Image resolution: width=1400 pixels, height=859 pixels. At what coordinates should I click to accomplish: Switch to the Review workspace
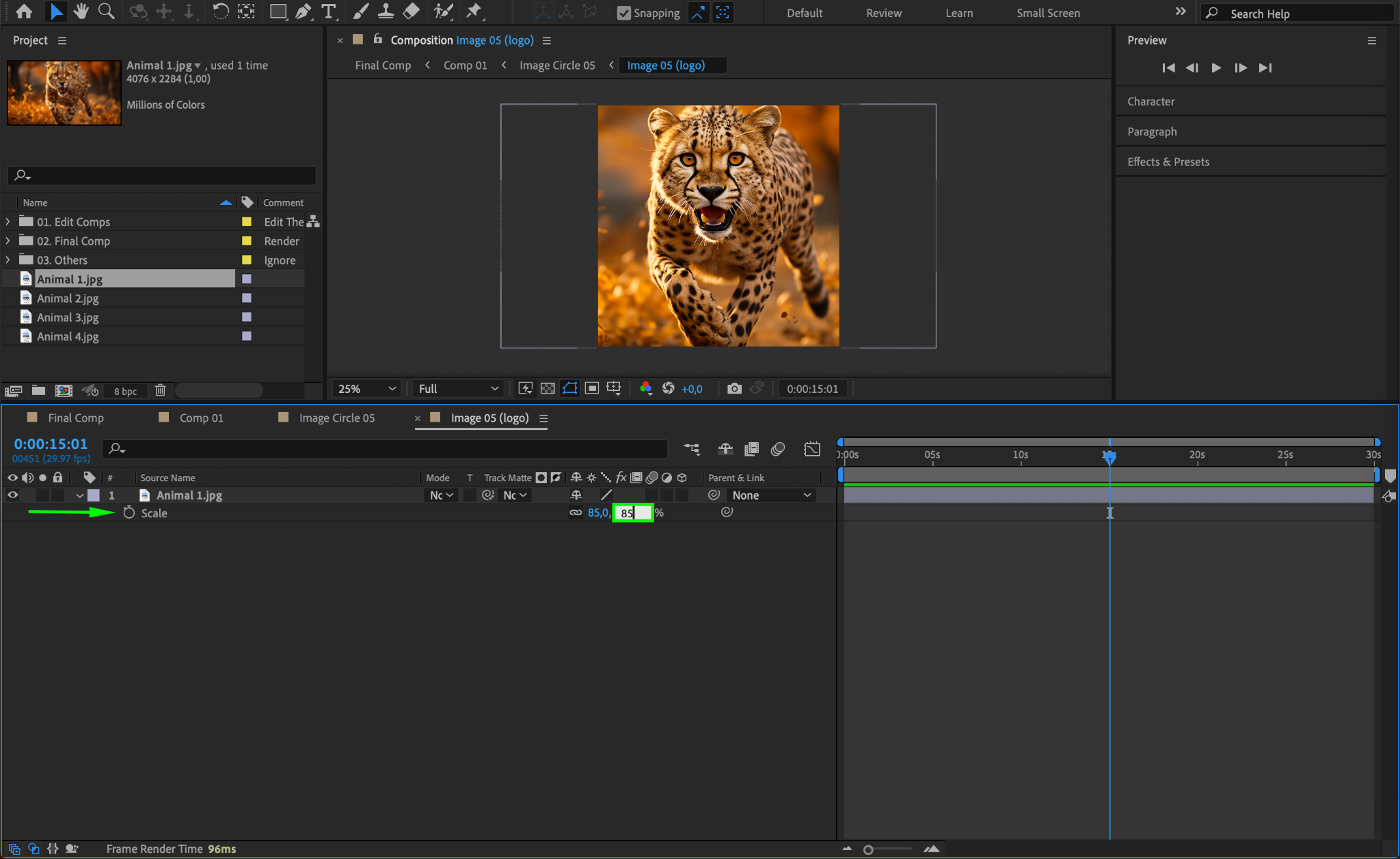coord(883,13)
